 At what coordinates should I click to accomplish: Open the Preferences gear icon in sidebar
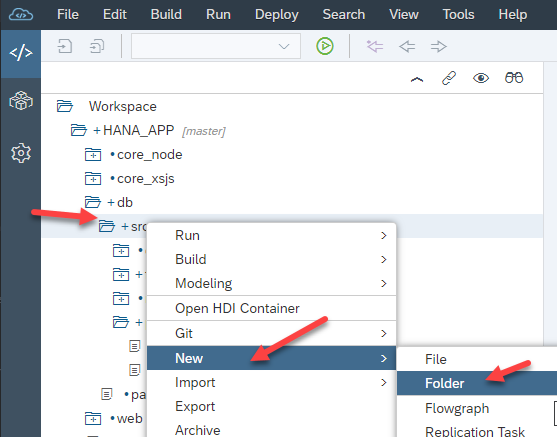tap(21, 153)
